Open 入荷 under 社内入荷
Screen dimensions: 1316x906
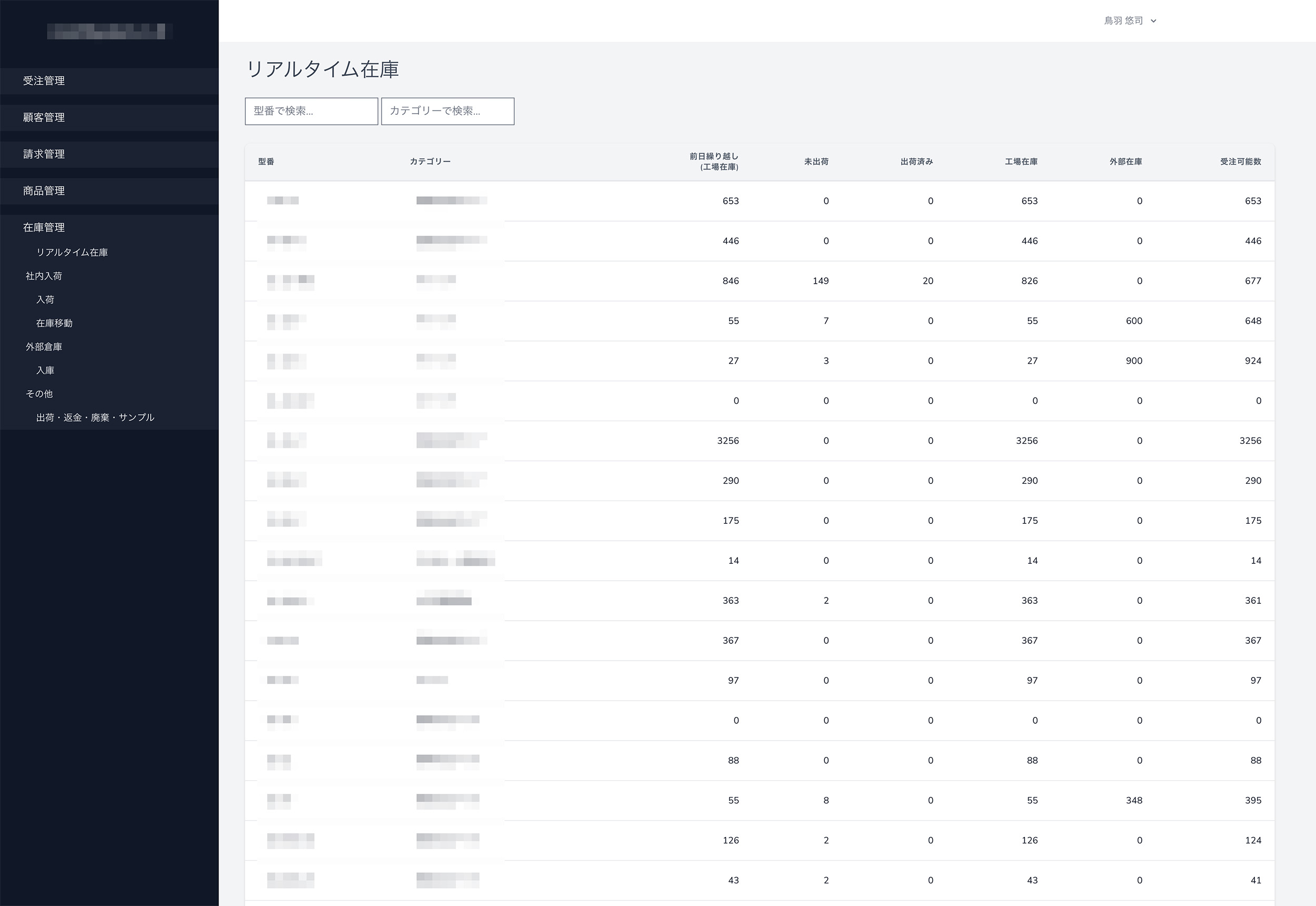pos(45,300)
